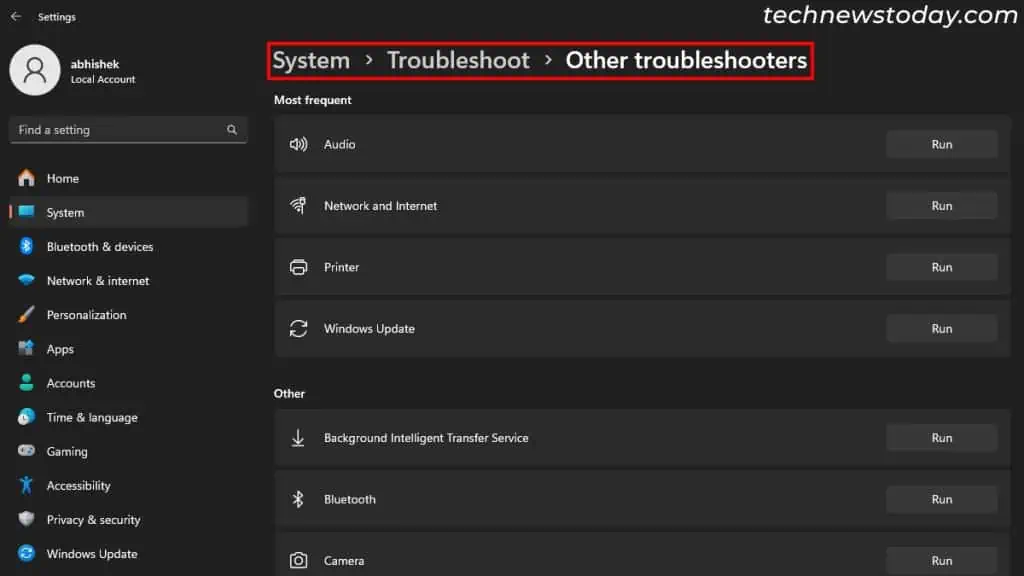Viewport: 1024px width, 576px height.
Task: Open Home in the sidebar
Action: click(x=129, y=178)
